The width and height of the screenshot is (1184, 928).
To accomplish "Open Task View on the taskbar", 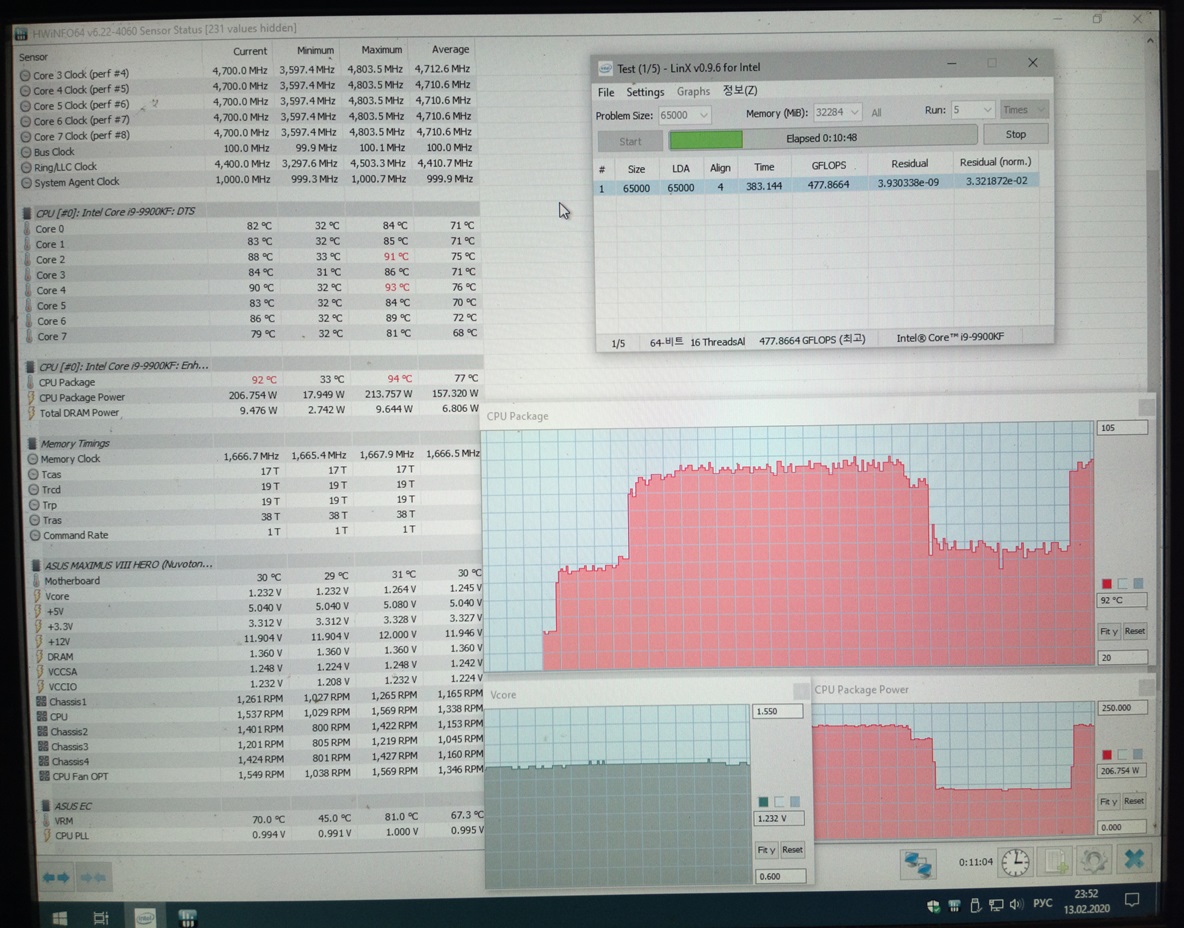I will point(100,917).
